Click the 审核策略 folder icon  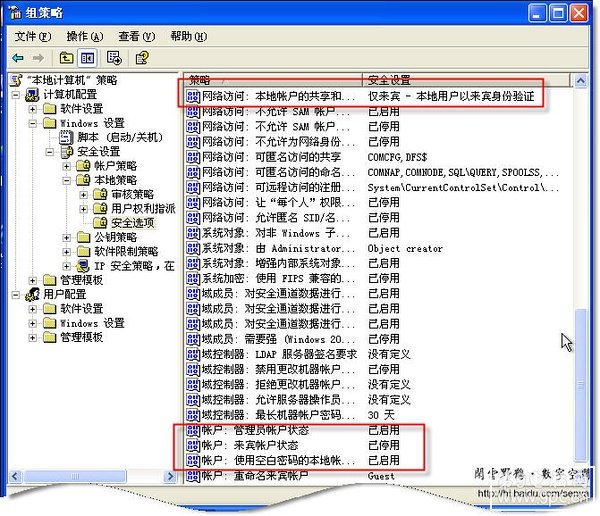(100, 194)
